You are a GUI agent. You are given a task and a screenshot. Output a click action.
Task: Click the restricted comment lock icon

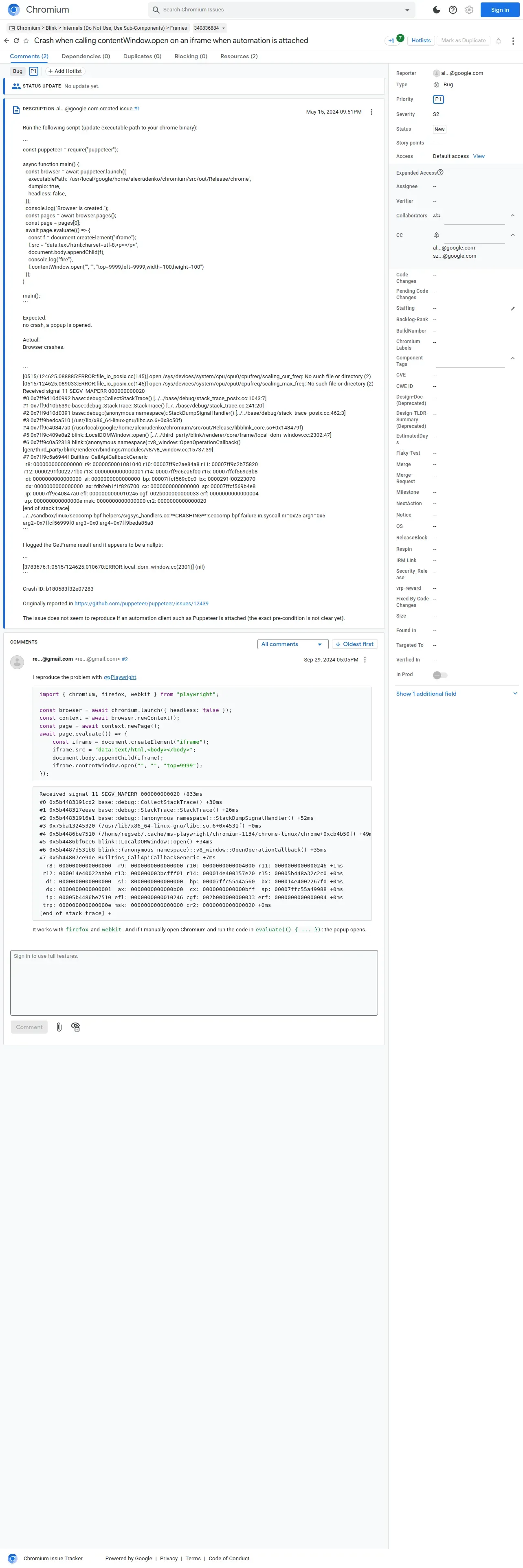[x=75, y=1027]
